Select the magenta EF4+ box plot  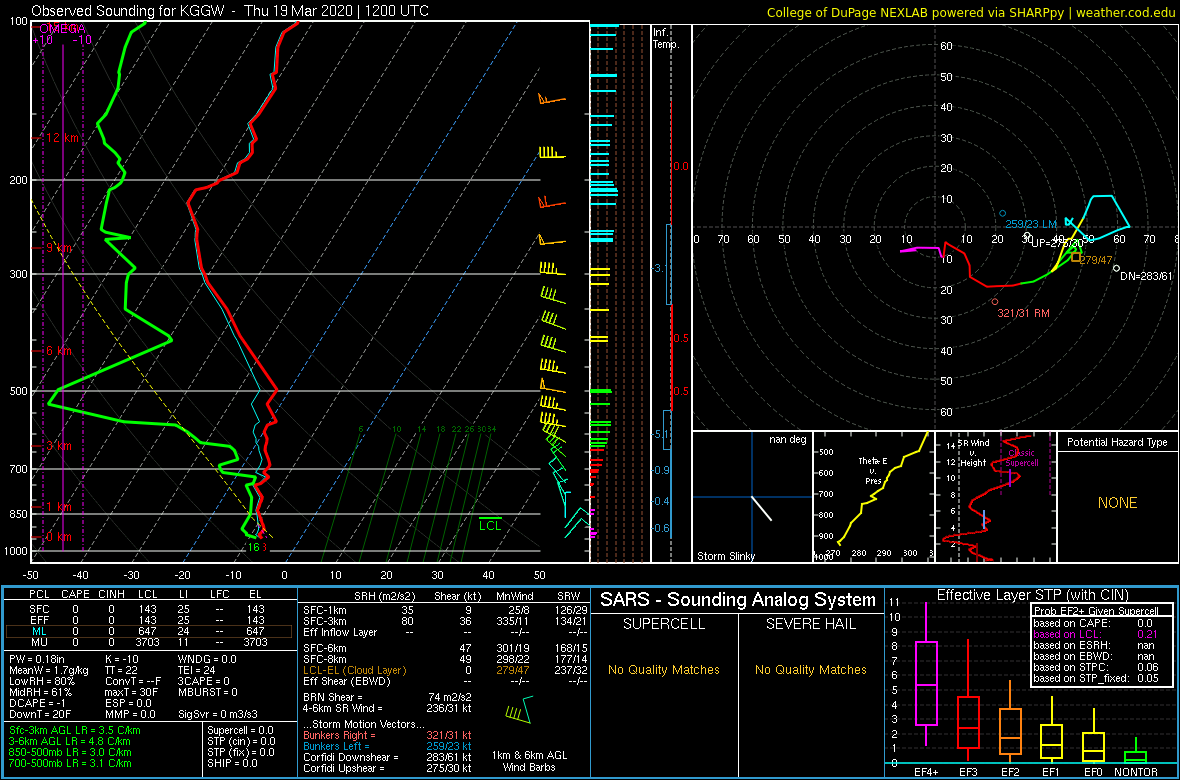click(925, 675)
